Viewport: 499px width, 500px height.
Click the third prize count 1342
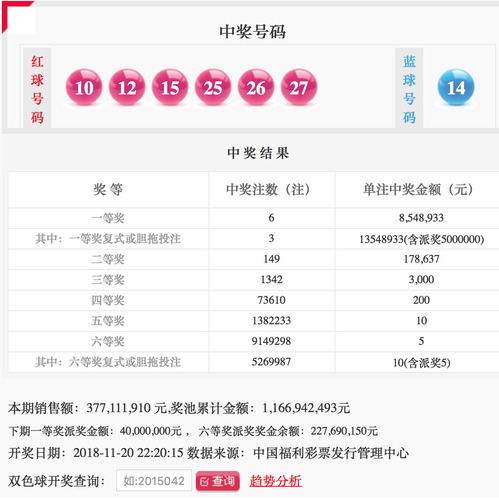click(x=271, y=280)
